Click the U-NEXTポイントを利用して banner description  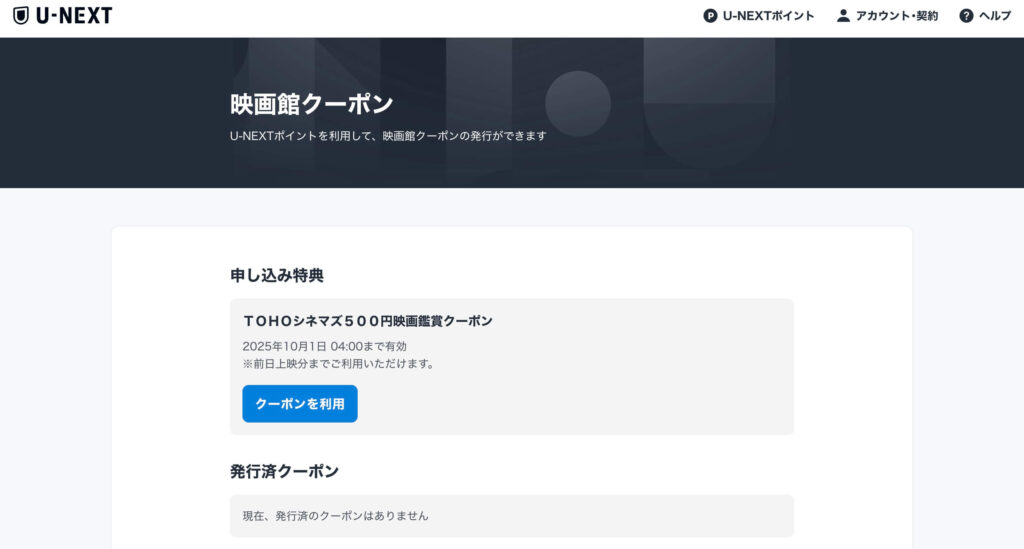[388, 136]
